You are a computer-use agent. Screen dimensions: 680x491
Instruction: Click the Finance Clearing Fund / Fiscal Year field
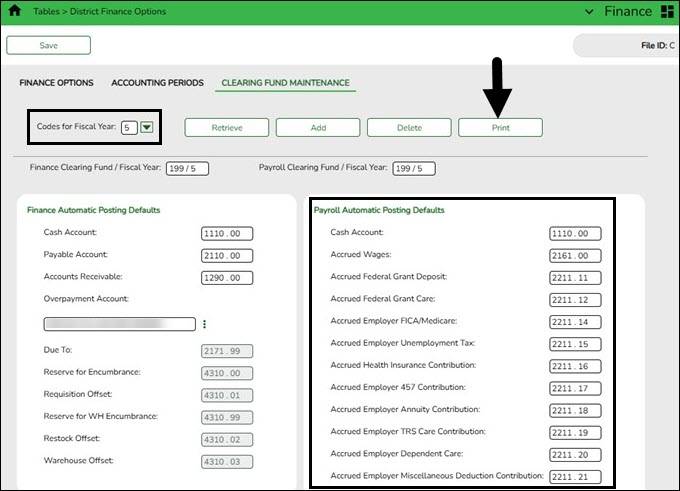click(x=187, y=169)
